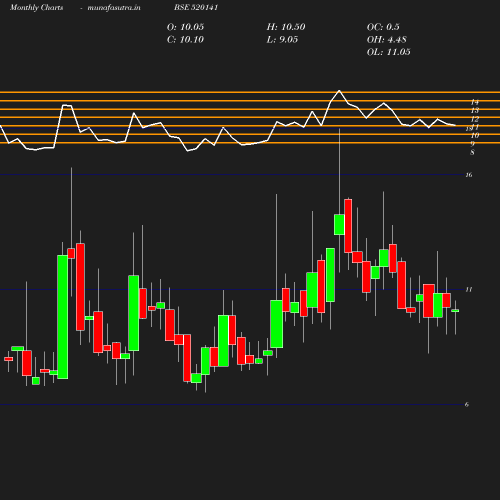This screenshot has width=500, height=500.
Task: Click the munafasutra.in watermark text
Action: pos(114,8)
